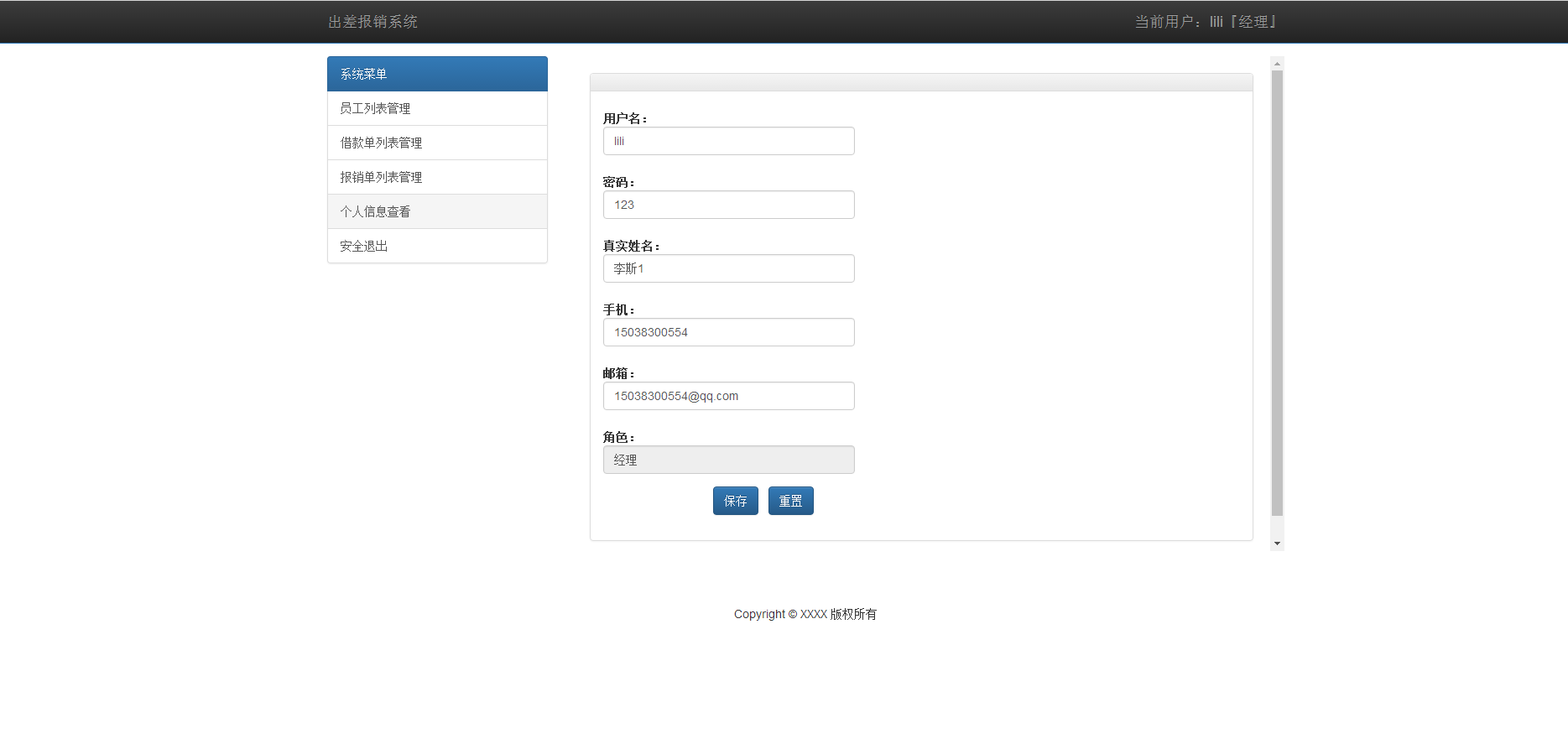Click the 重置 button
Viewport: 1568px width, 749px height.
point(791,501)
